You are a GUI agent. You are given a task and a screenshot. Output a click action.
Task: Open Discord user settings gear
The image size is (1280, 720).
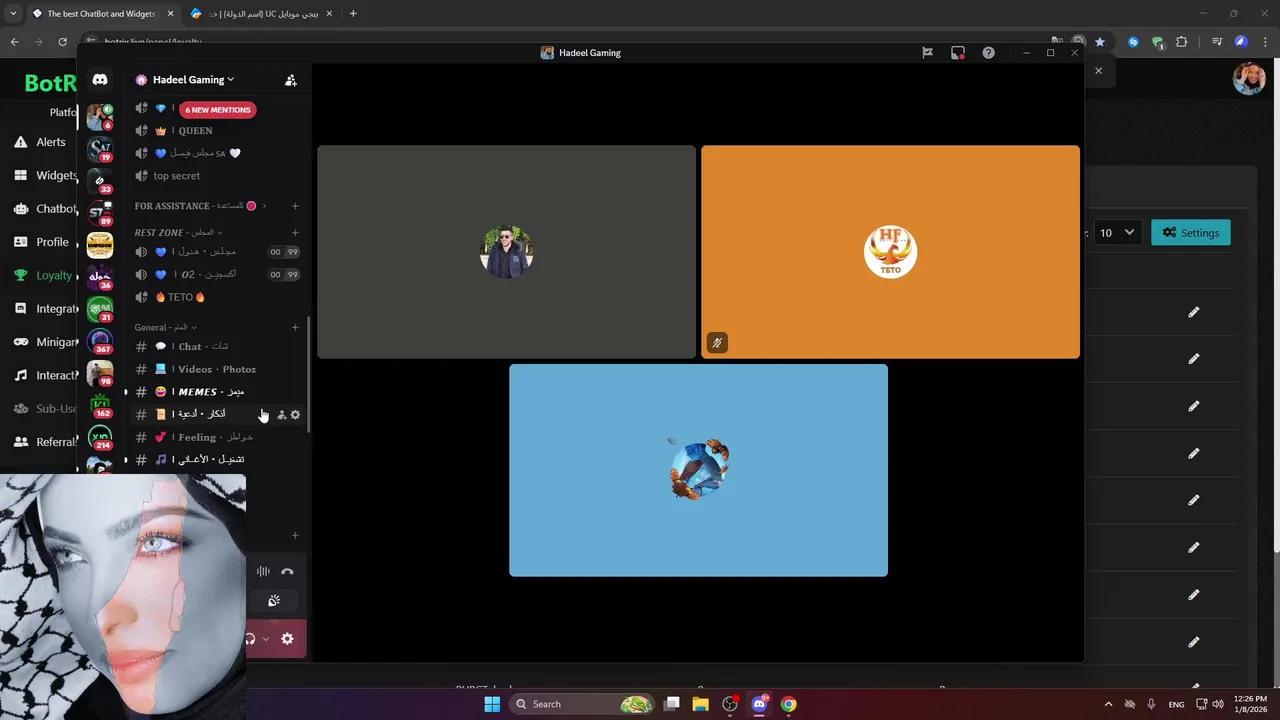[287, 639]
